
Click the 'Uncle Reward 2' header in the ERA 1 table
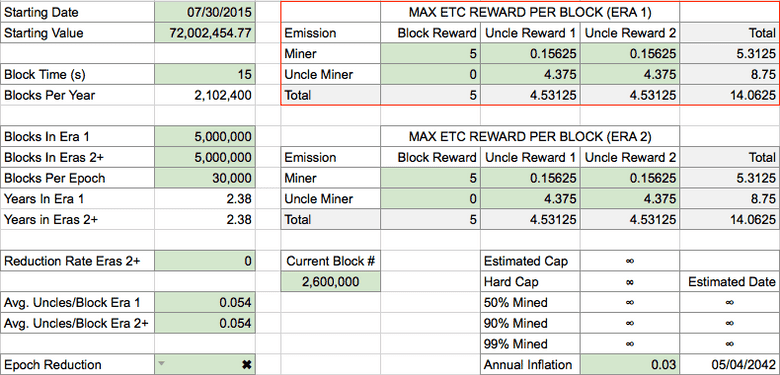click(630, 33)
